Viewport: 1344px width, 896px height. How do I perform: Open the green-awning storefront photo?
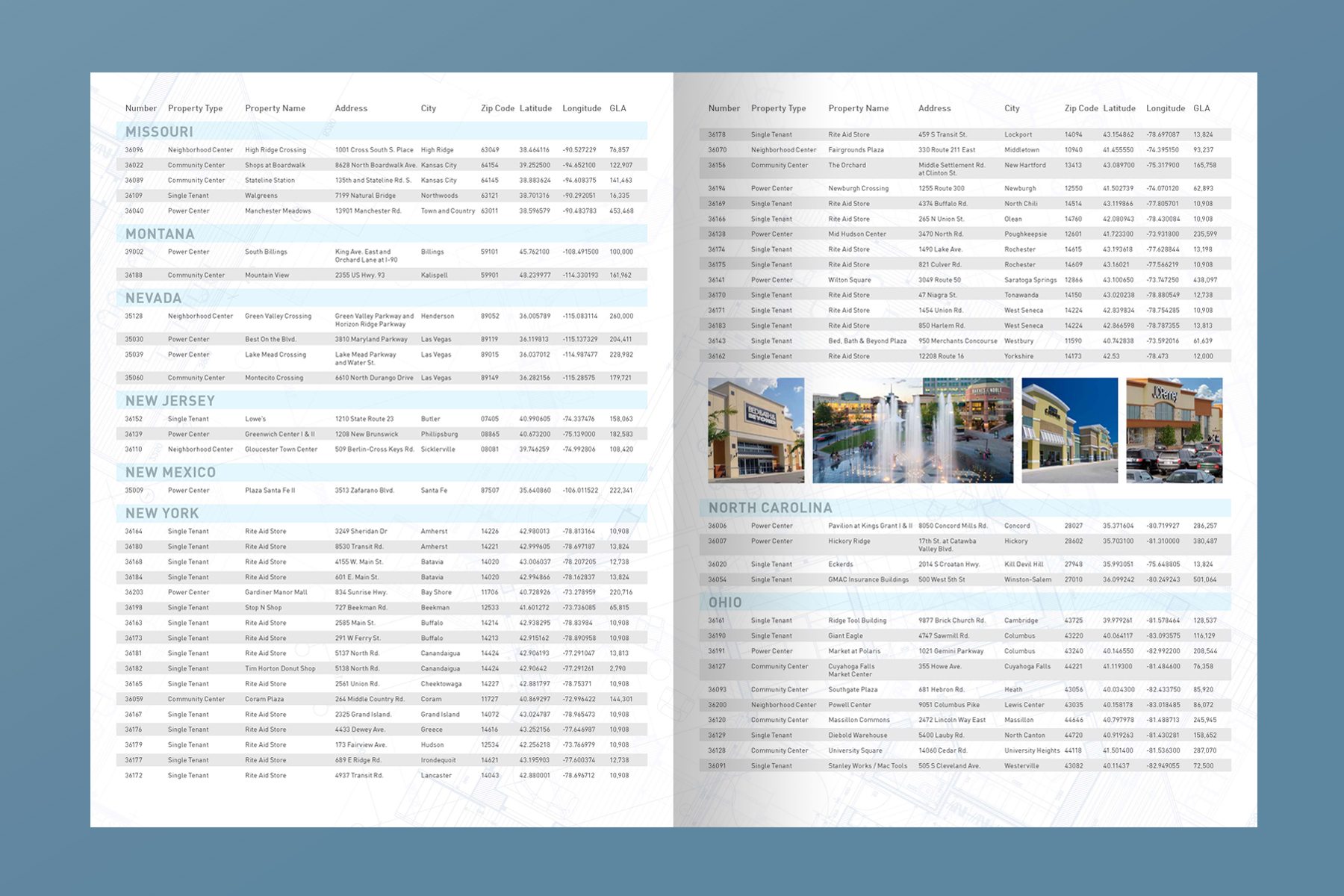[1070, 430]
